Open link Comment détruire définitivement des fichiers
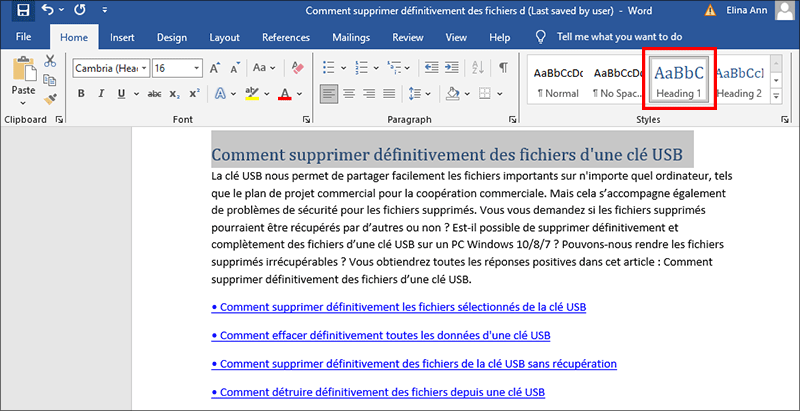The width and height of the screenshot is (800, 411). [378, 392]
